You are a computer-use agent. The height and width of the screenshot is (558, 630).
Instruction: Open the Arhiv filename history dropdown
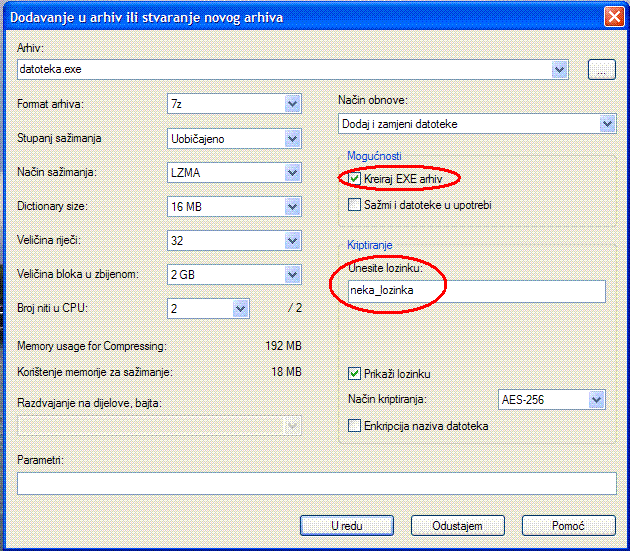pos(560,69)
